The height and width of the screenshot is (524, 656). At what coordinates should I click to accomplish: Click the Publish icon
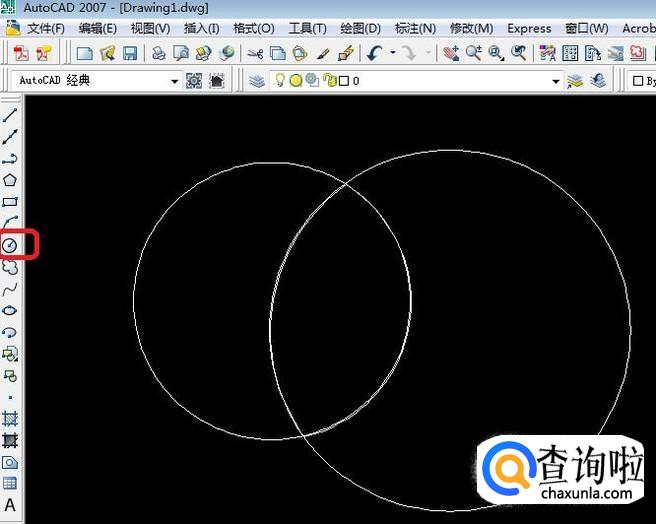204,54
